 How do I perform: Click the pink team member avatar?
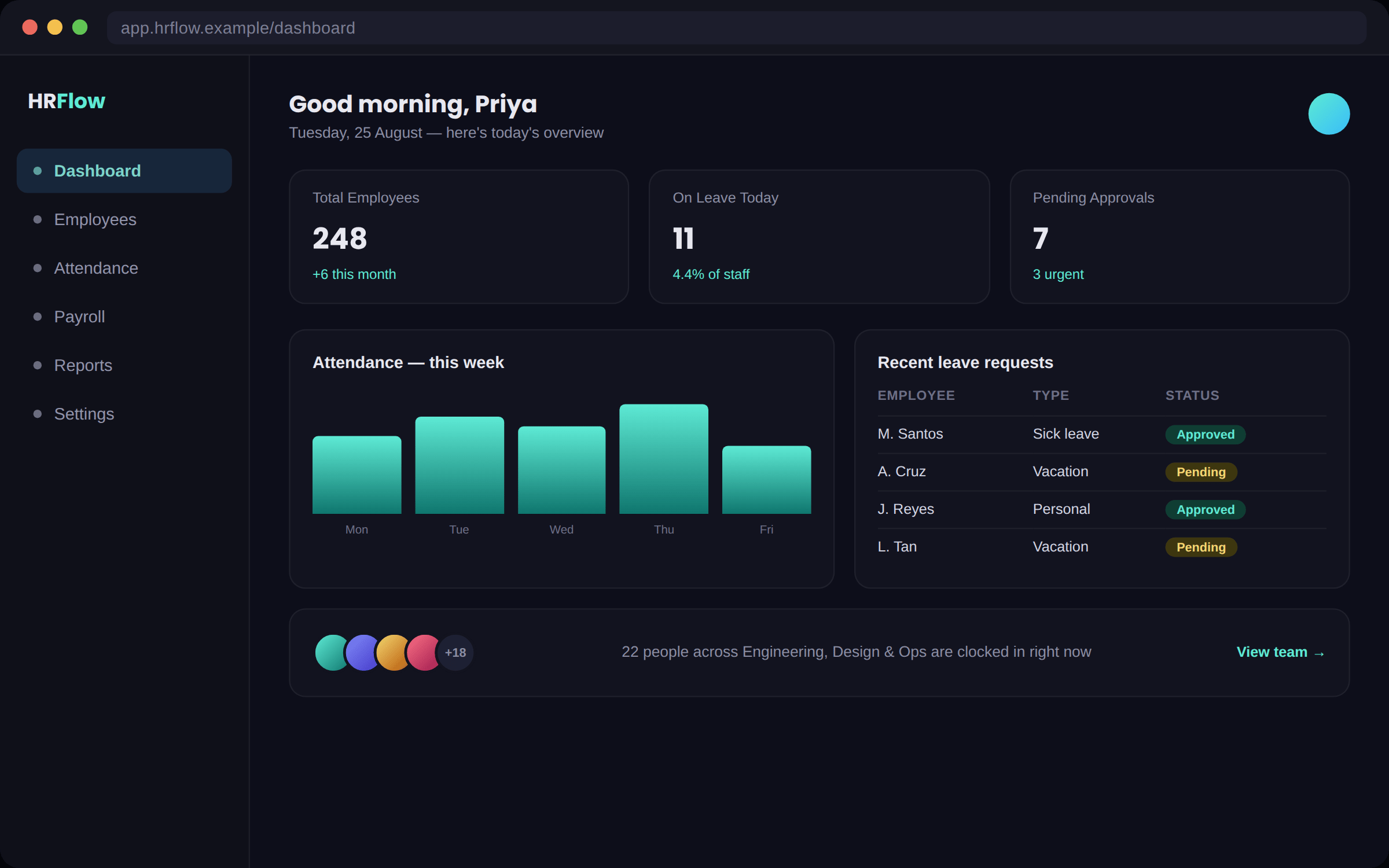point(424,653)
